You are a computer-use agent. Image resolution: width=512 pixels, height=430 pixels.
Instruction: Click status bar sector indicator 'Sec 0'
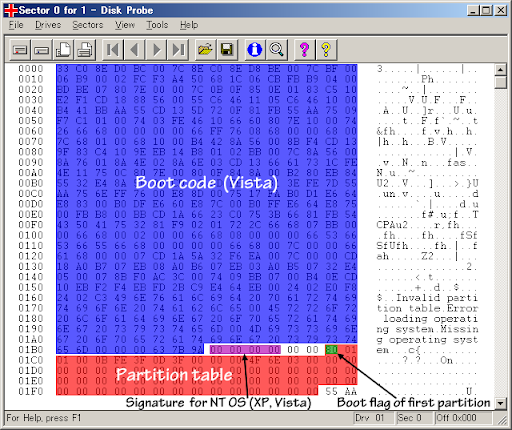410,418
